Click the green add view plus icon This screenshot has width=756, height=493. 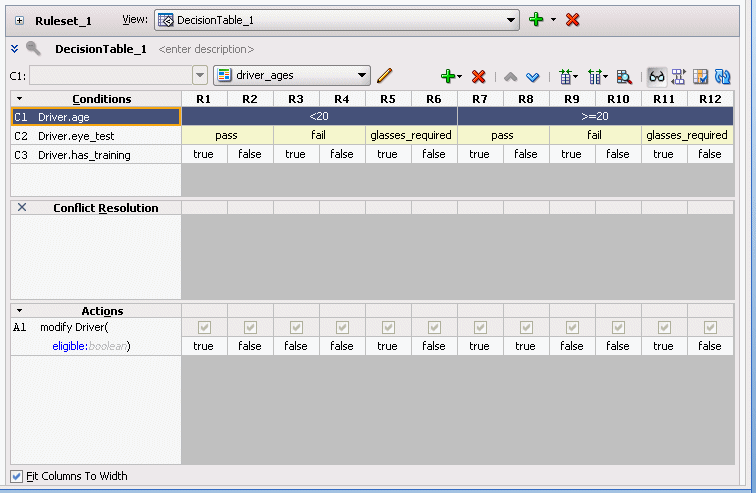coord(536,19)
